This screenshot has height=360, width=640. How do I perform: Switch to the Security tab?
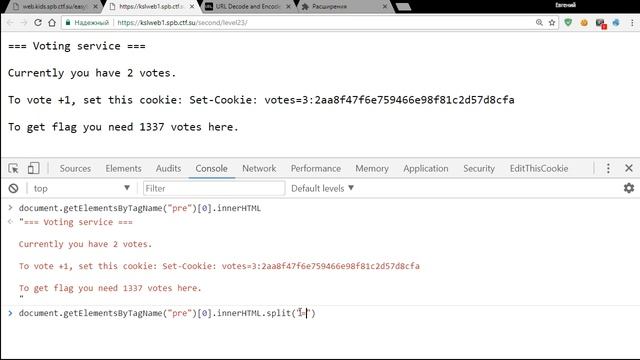pos(479,168)
